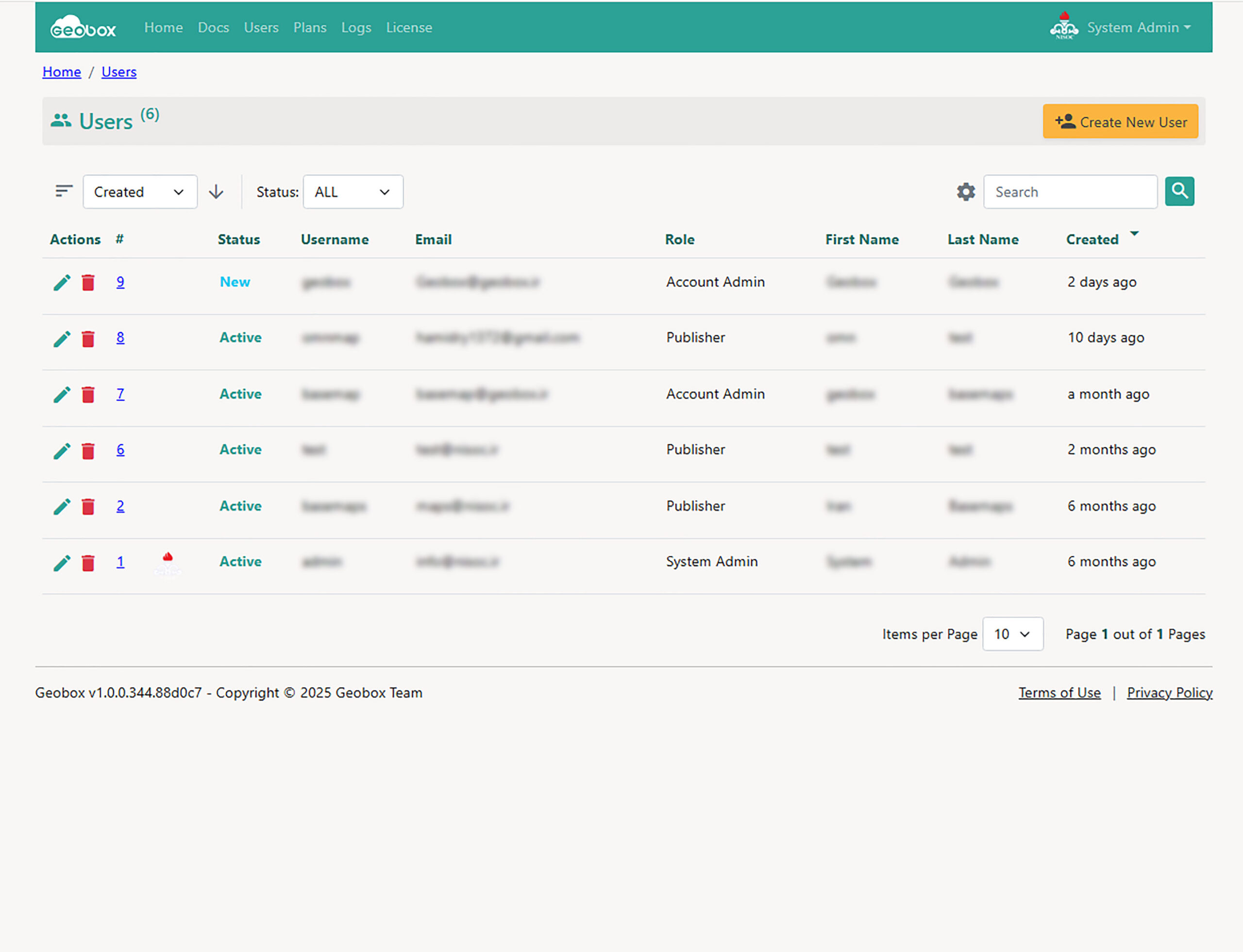Click into the Search input field
1243x952 pixels.
pos(1070,192)
